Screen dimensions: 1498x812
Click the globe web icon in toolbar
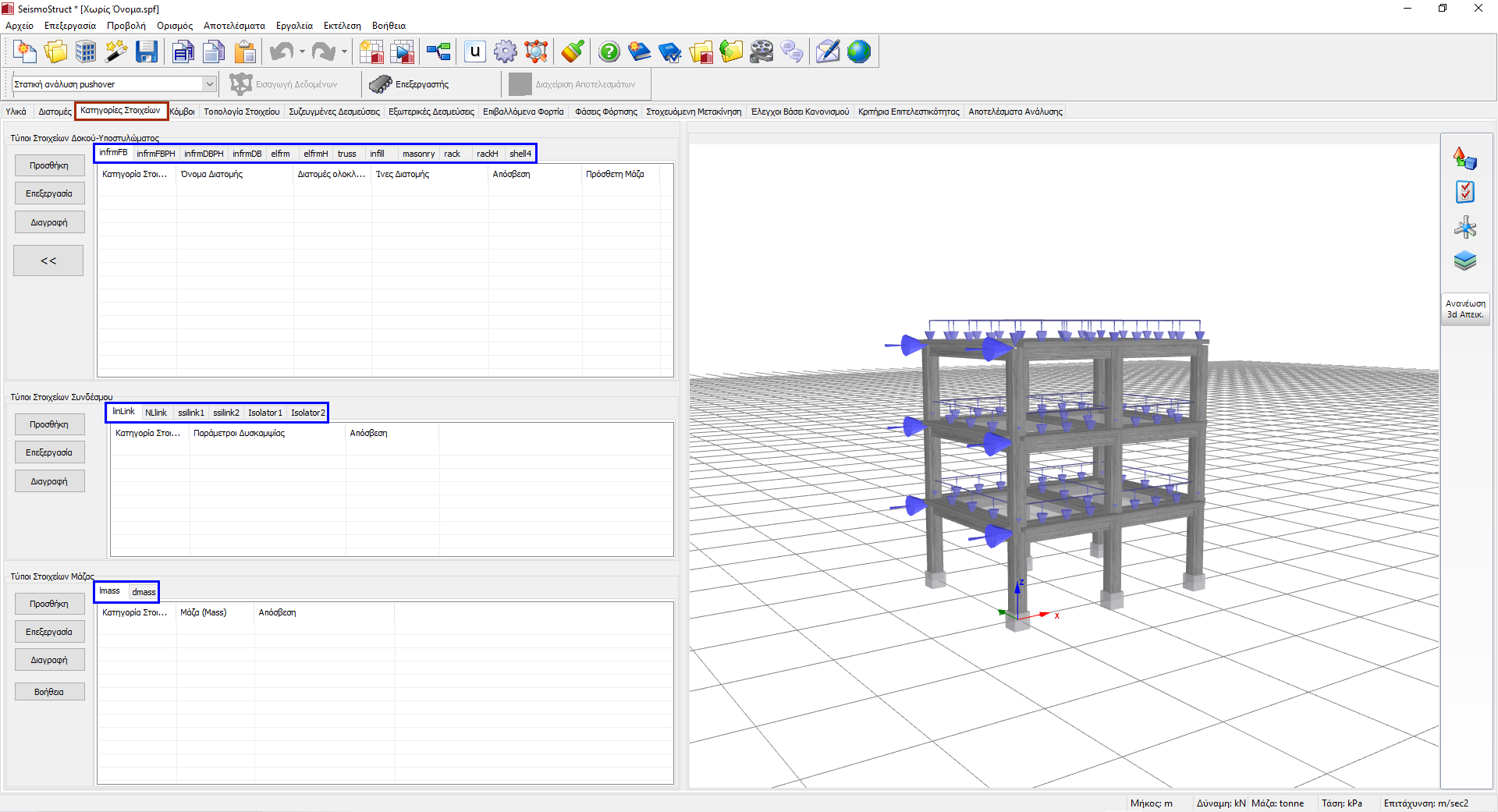[858, 52]
